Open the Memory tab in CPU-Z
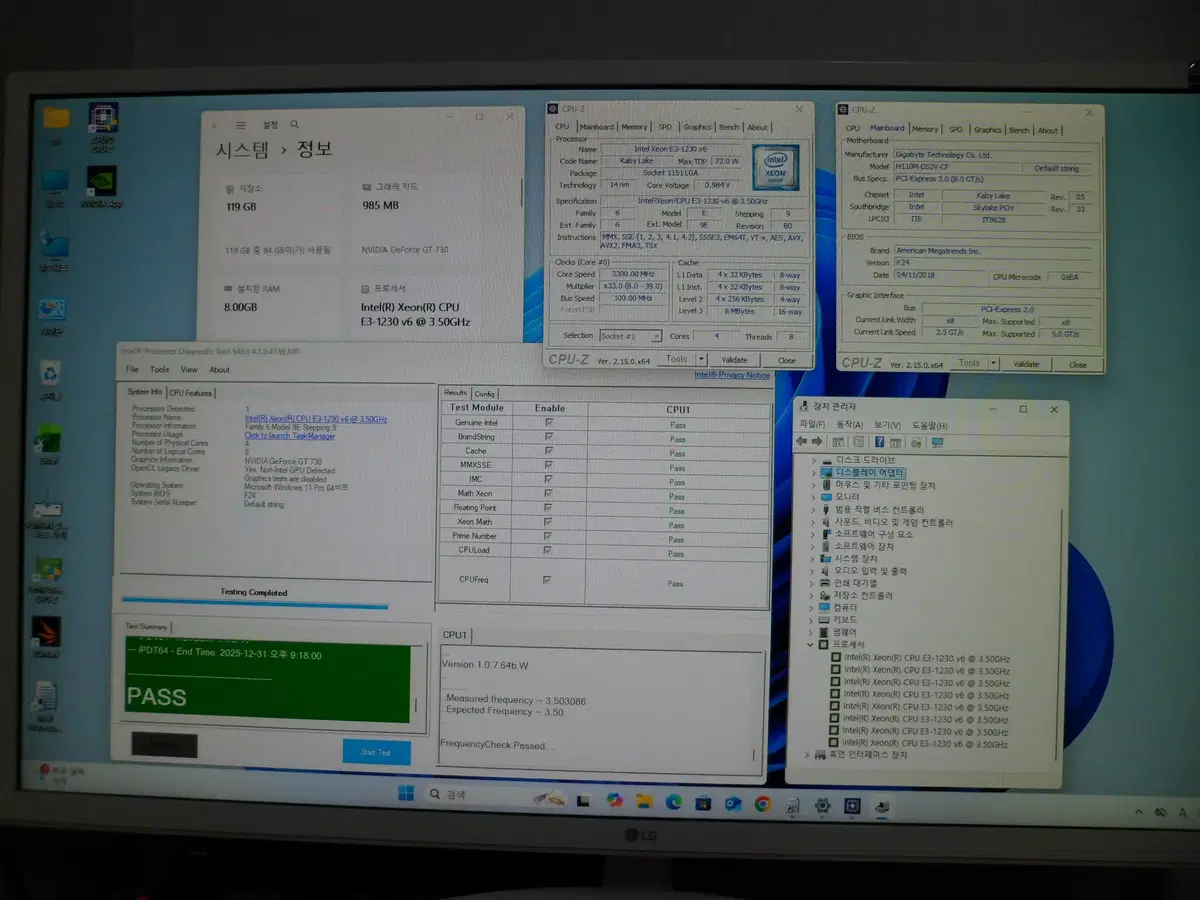This screenshot has height=900, width=1200. [634, 127]
